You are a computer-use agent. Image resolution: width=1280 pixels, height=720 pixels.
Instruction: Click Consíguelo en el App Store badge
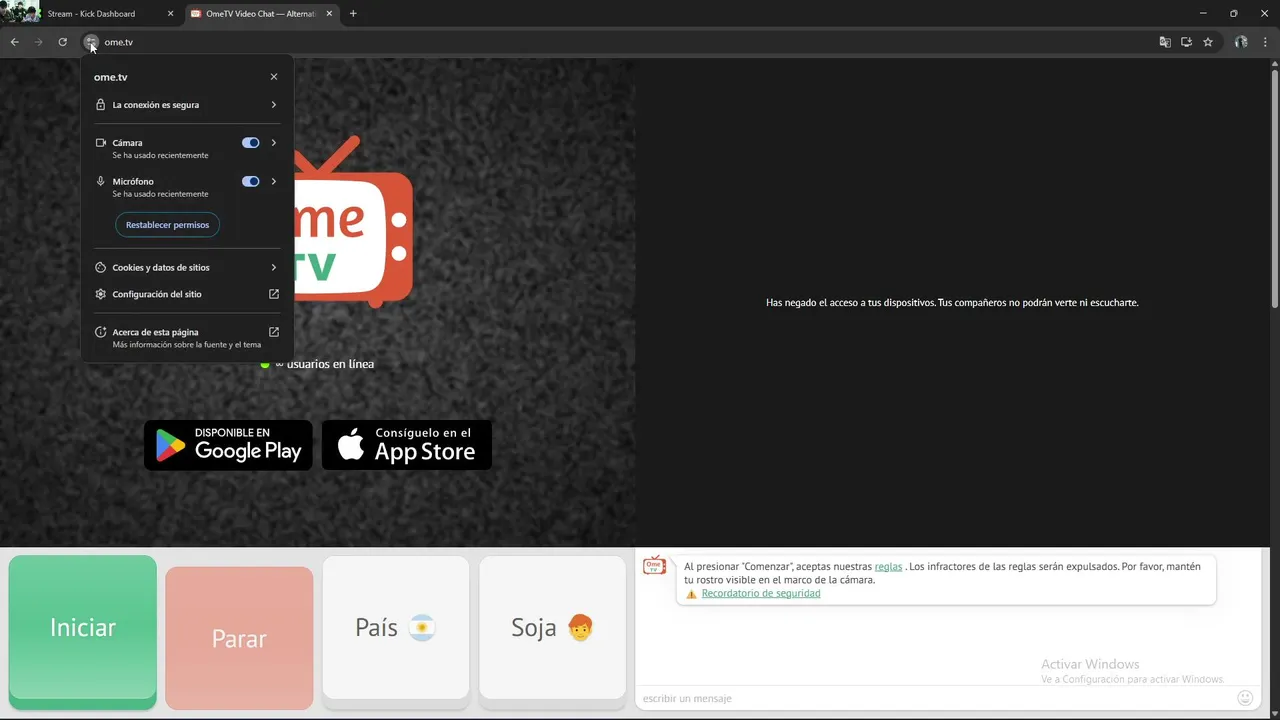tap(407, 445)
